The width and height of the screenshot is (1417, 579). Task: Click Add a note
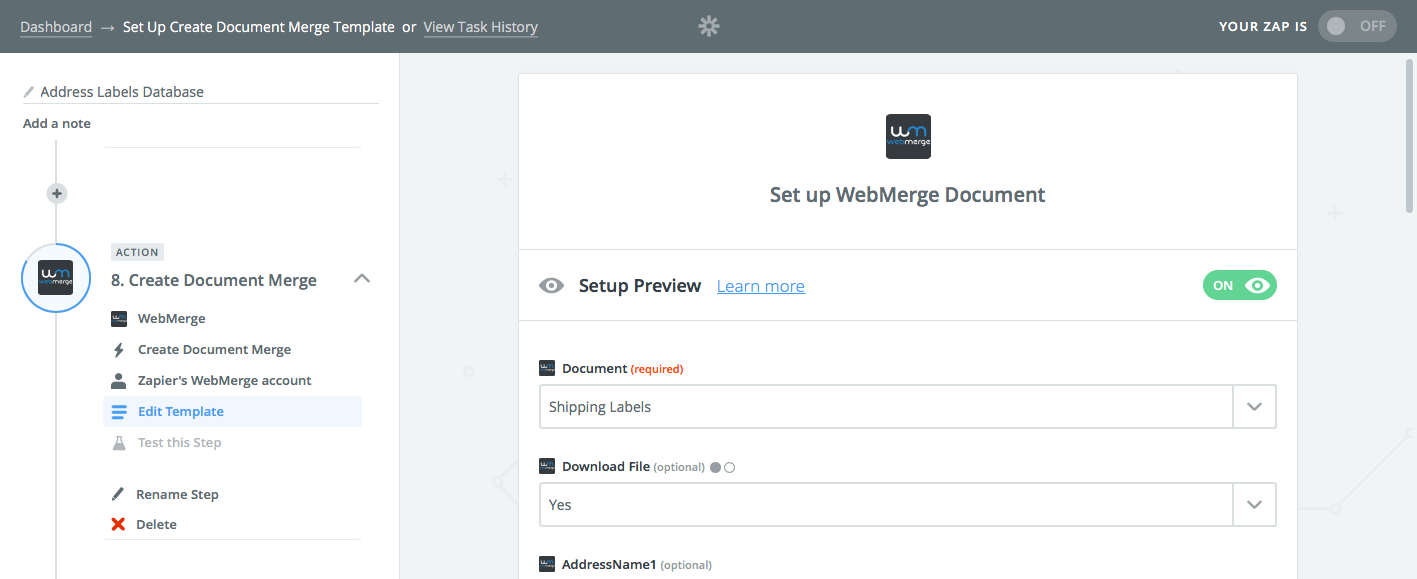[x=57, y=124]
